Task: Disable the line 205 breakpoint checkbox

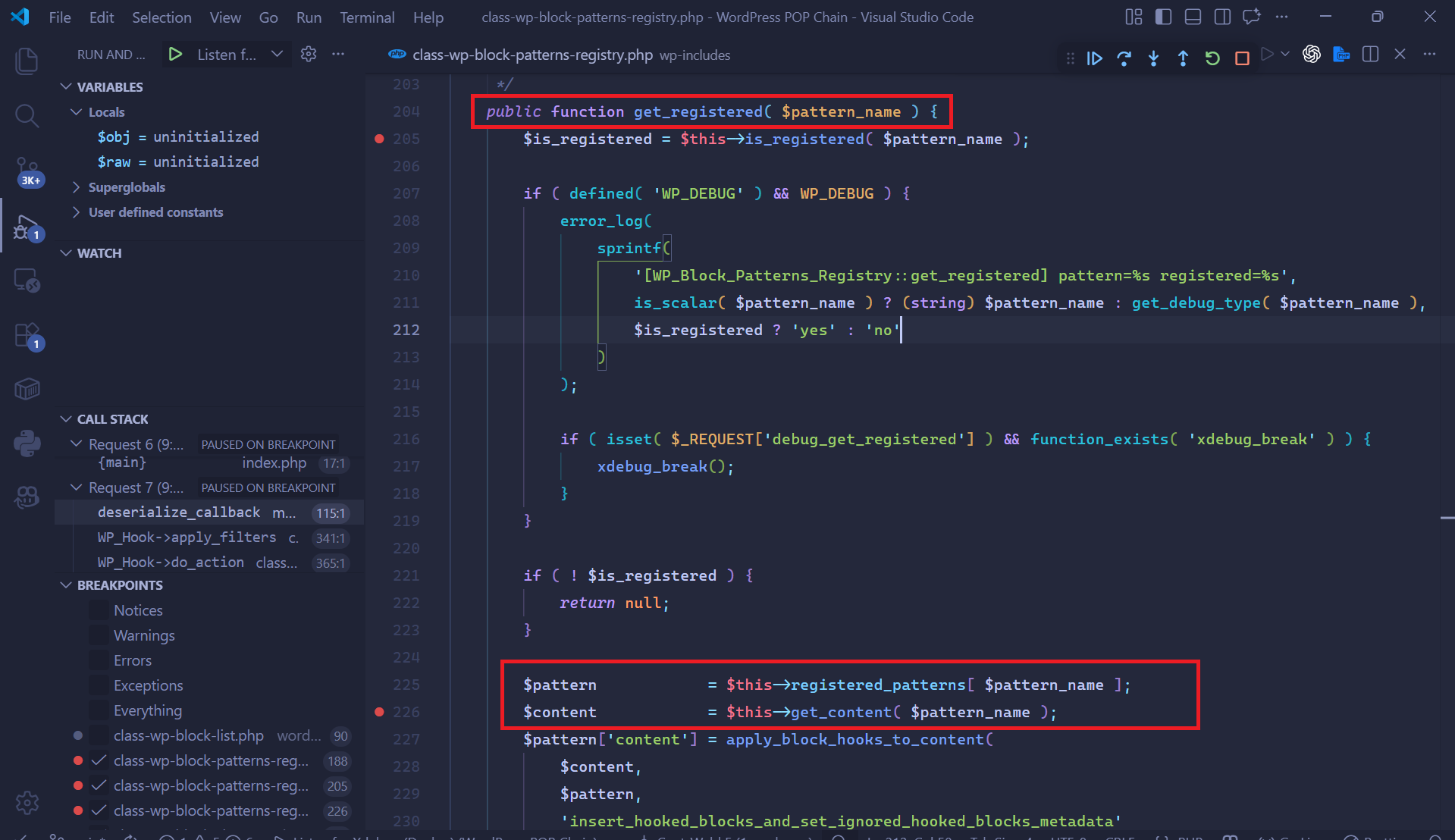Action: [99, 785]
